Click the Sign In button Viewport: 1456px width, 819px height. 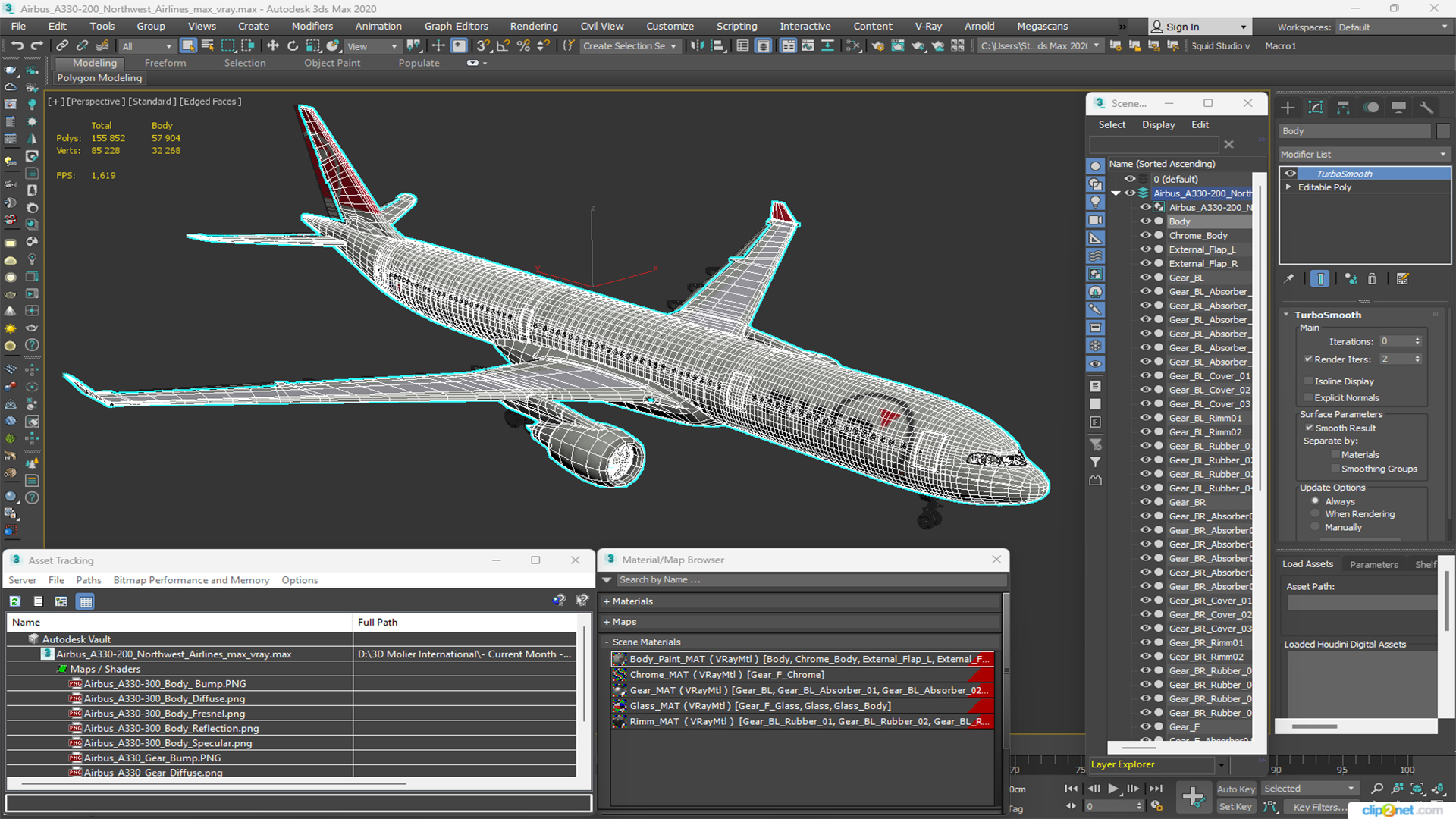(x=1199, y=27)
